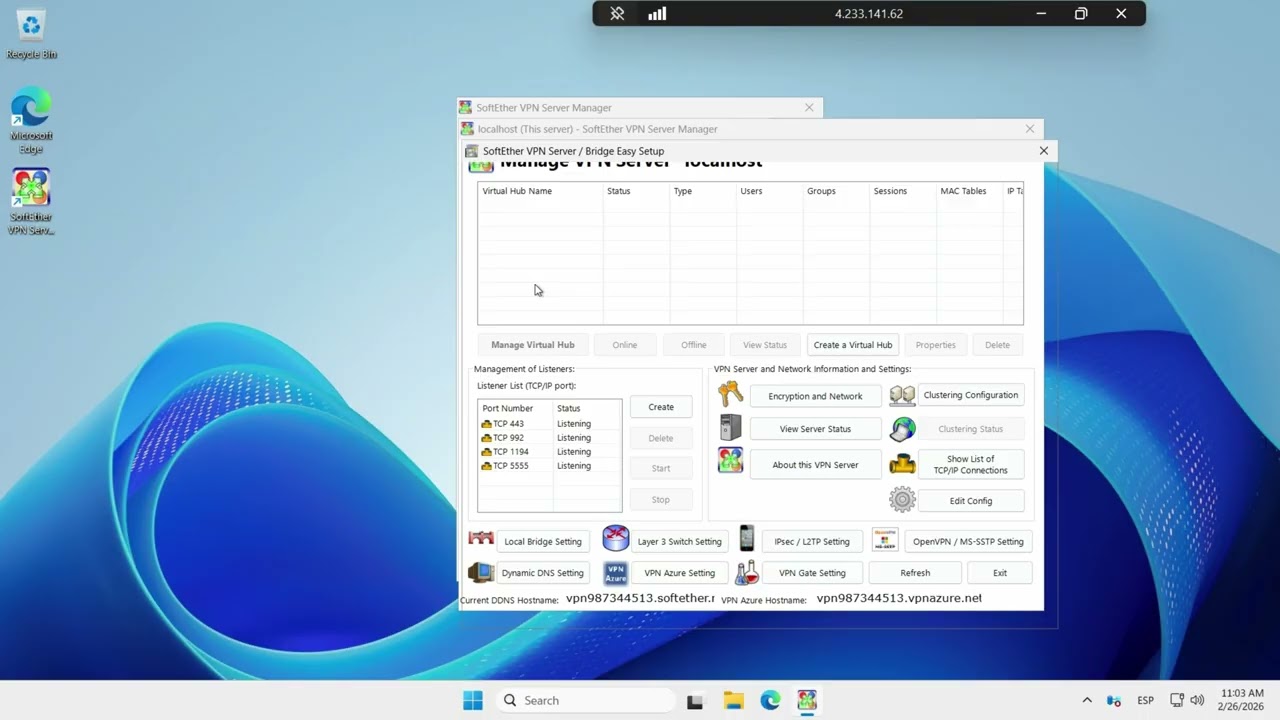Click the View Server Status button
Viewport: 1280px width, 720px height.
pyautogui.click(x=815, y=429)
